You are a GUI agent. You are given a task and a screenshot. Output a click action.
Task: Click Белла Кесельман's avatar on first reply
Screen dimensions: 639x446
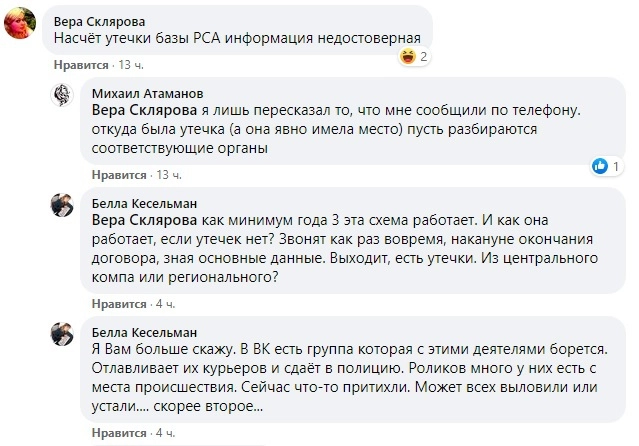tap(63, 206)
